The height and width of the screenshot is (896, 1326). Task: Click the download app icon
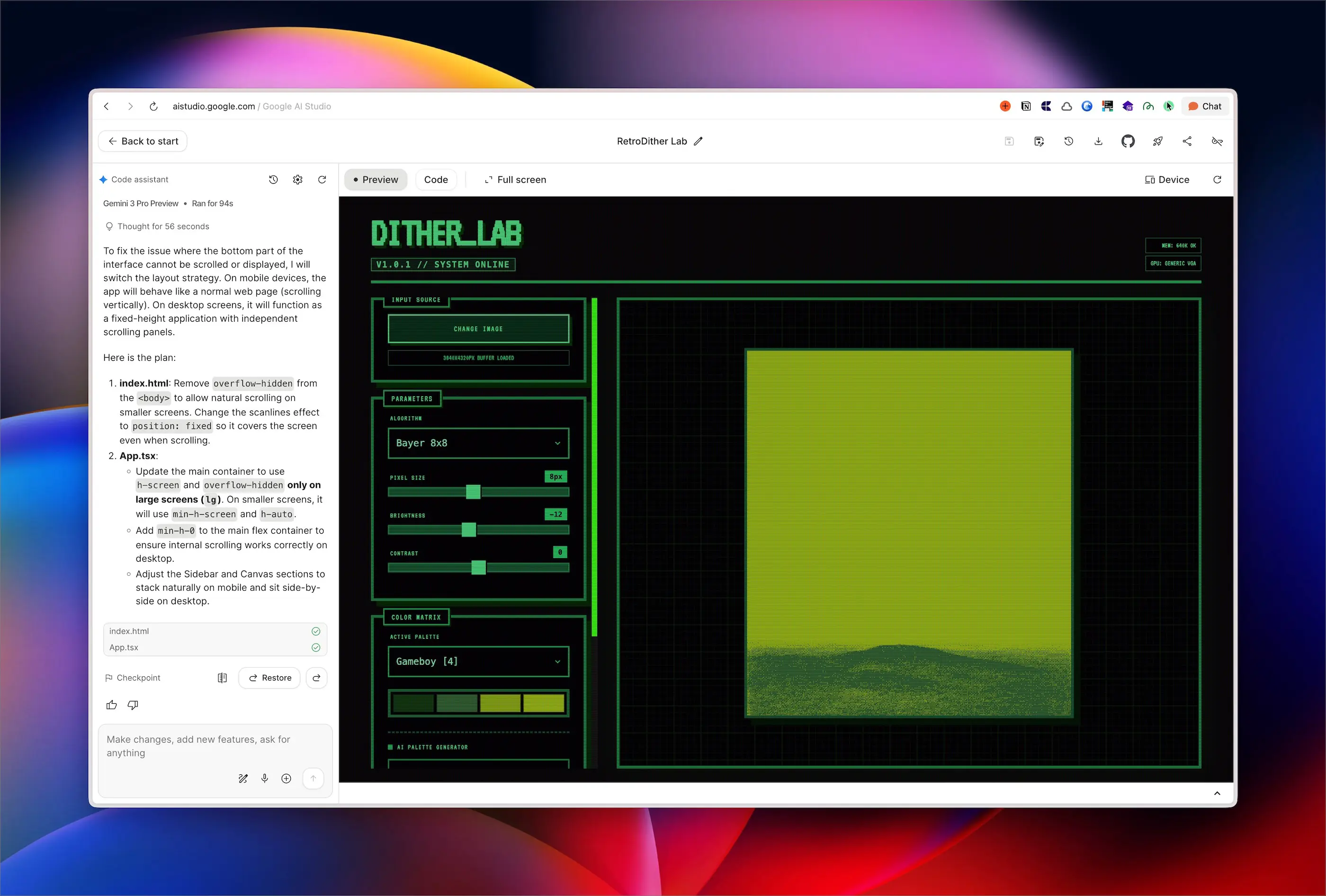1098,141
